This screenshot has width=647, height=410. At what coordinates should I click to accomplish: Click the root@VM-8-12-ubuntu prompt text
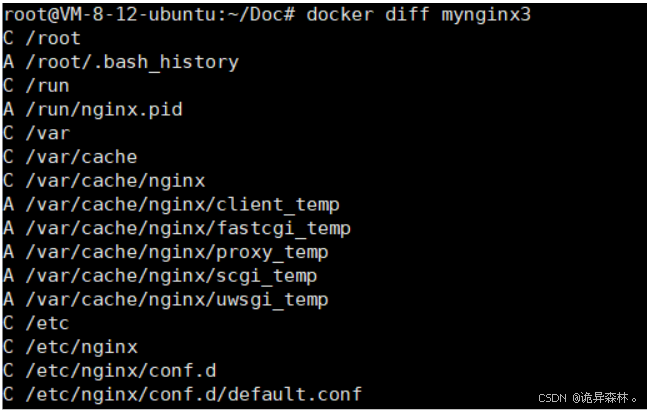(115, 15)
